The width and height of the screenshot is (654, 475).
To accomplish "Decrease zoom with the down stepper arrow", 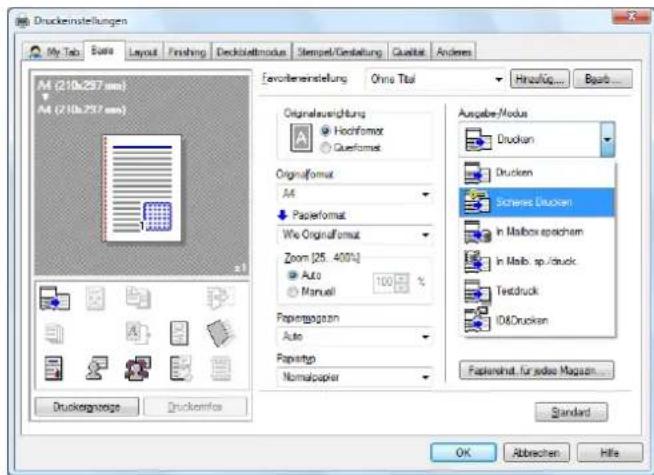I will tap(402, 287).
